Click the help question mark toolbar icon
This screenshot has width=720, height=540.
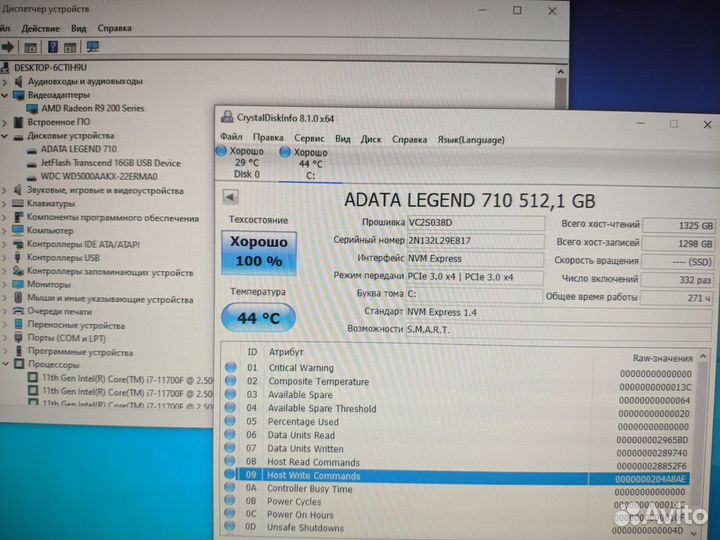coord(53,46)
